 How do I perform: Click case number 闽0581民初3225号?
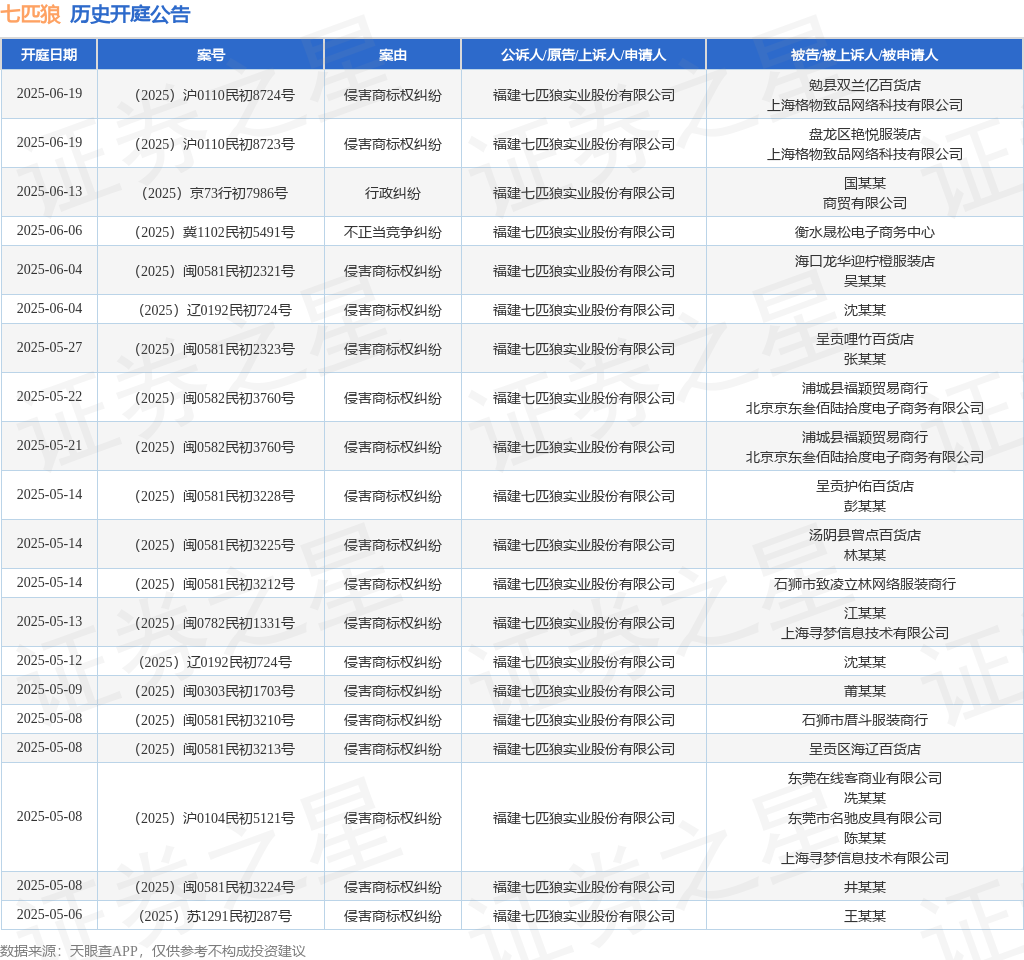pyautogui.click(x=215, y=545)
